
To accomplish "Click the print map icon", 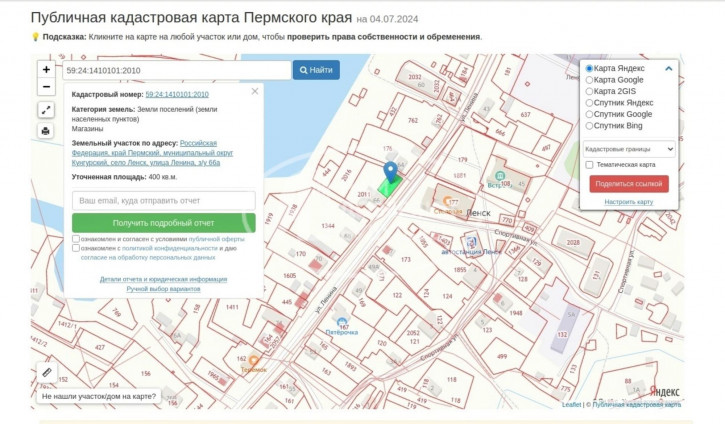I will coord(46,131).
